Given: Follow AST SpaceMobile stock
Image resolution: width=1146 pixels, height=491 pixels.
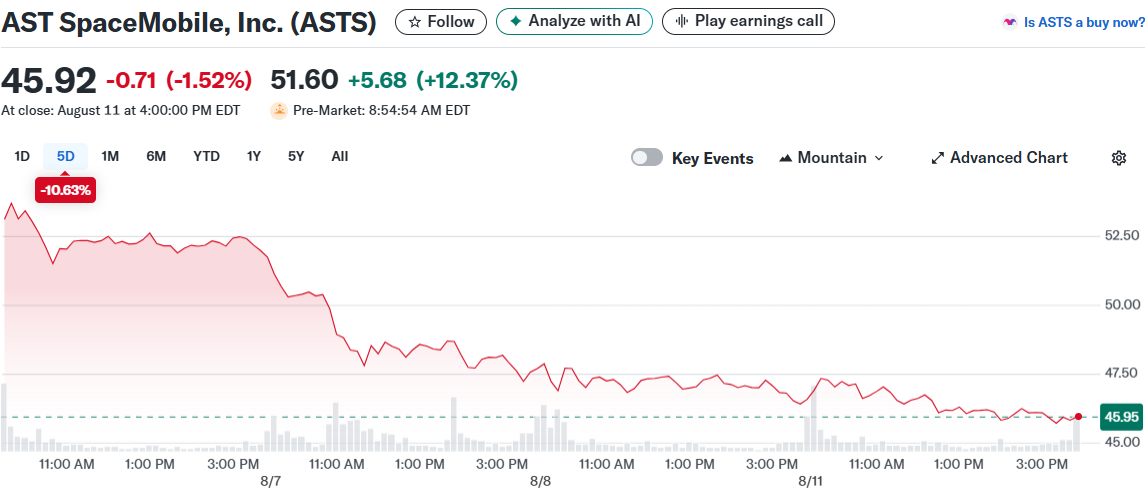Looking at the screenshot, I should 441,22.
